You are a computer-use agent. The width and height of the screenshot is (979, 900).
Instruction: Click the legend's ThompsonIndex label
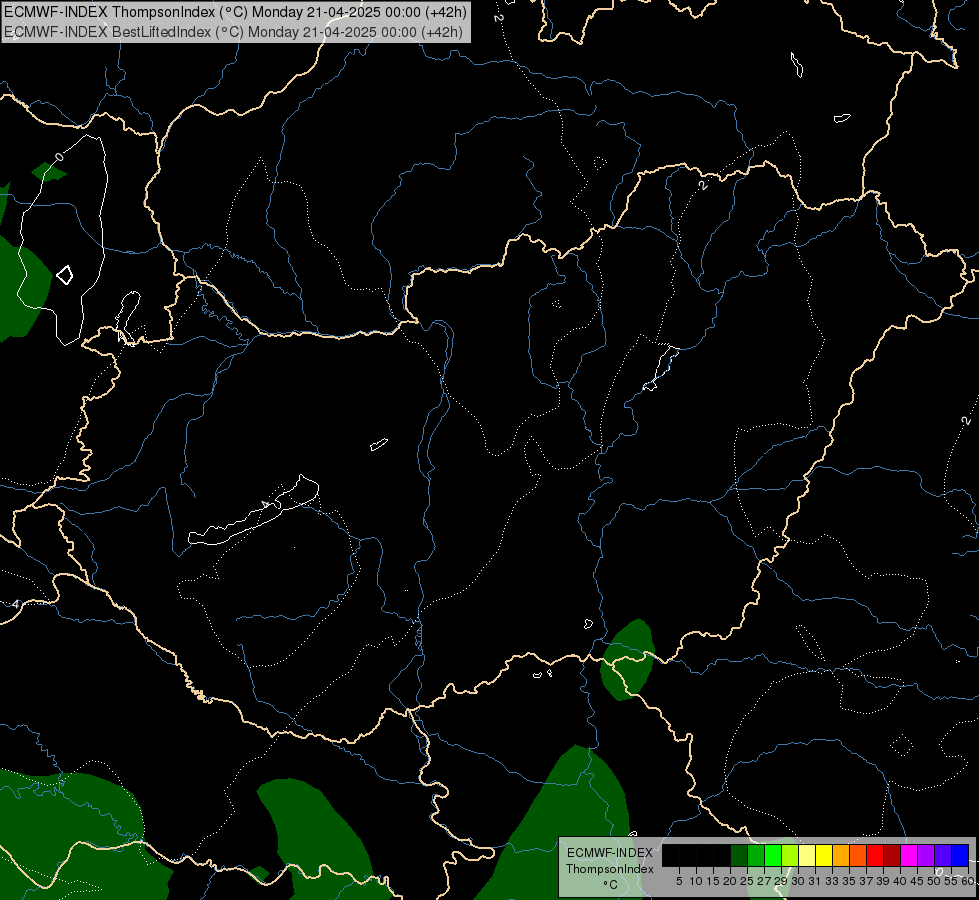609,869
